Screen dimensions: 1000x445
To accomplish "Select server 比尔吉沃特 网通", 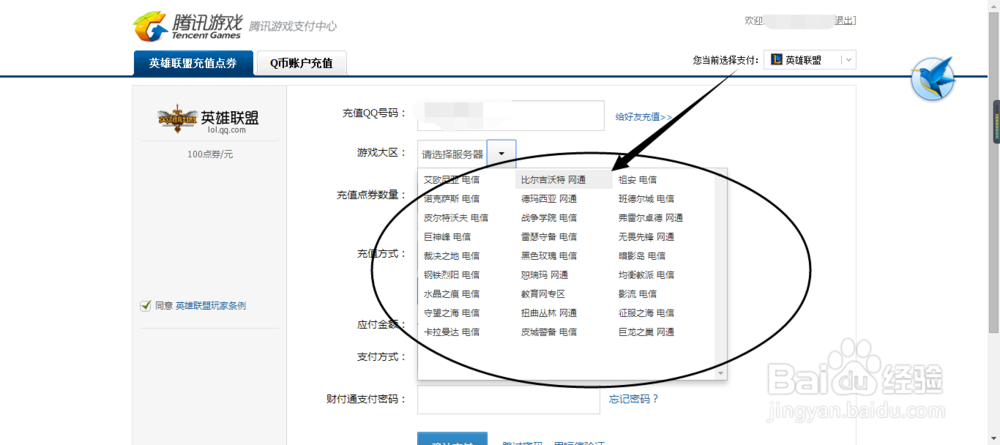I will tap(553, 180).
